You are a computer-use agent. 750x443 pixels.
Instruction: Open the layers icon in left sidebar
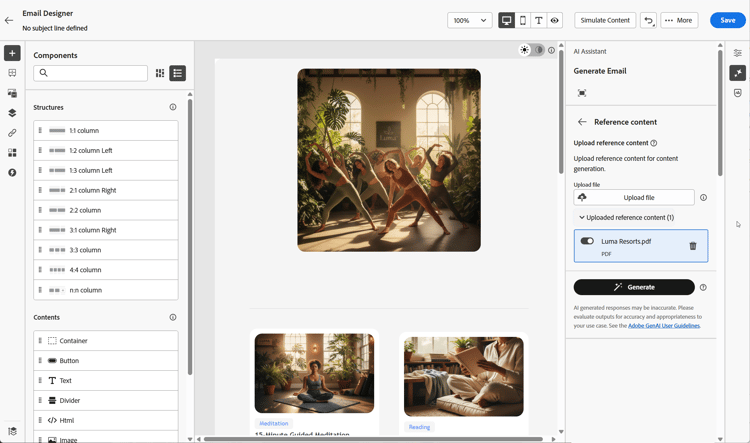[x=12, y=113]
